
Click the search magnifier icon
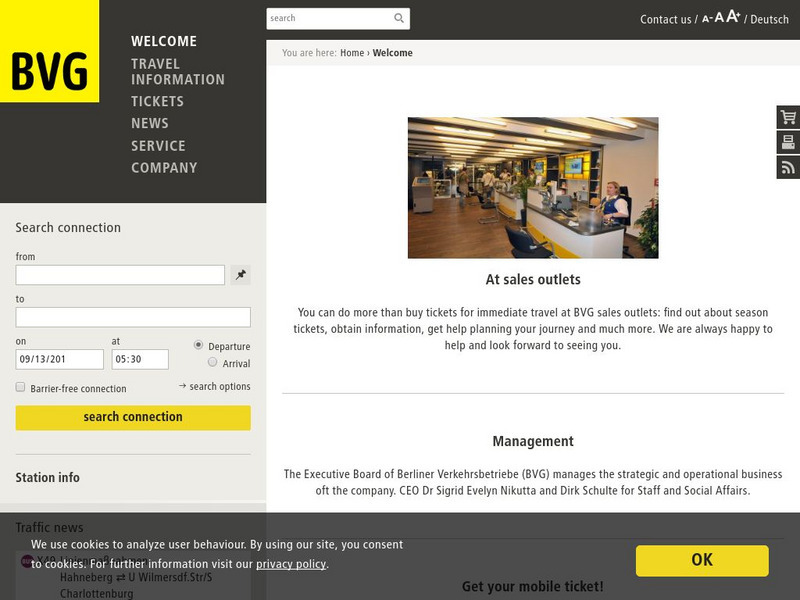point(398,18)
